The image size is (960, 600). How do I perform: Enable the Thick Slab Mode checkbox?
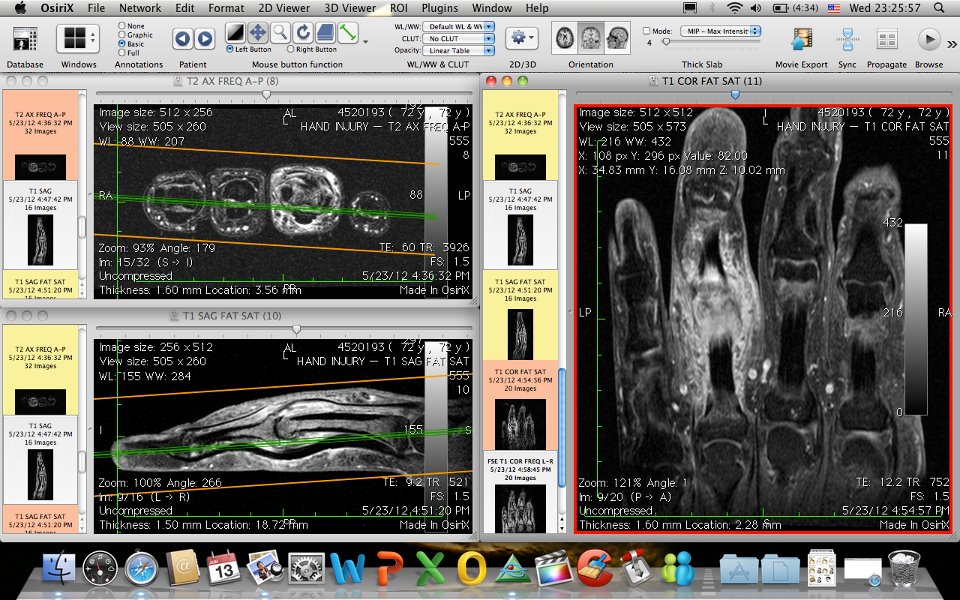tap(646, 30)
